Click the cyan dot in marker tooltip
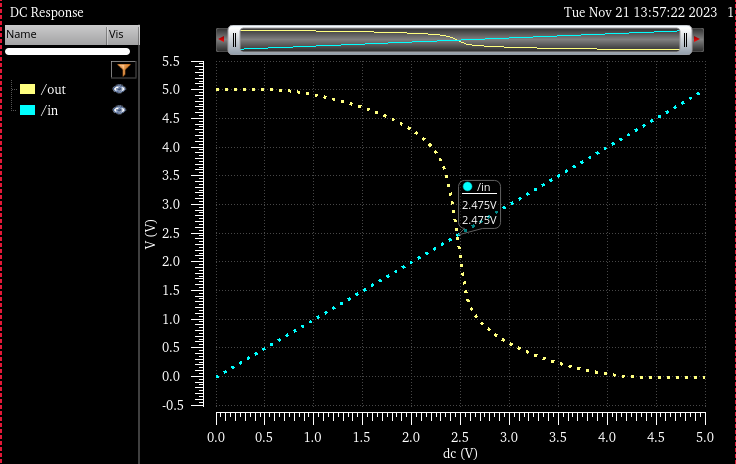The width and height of the screenshot is (736, 464). pyautogui.click(x=467, y=187)
